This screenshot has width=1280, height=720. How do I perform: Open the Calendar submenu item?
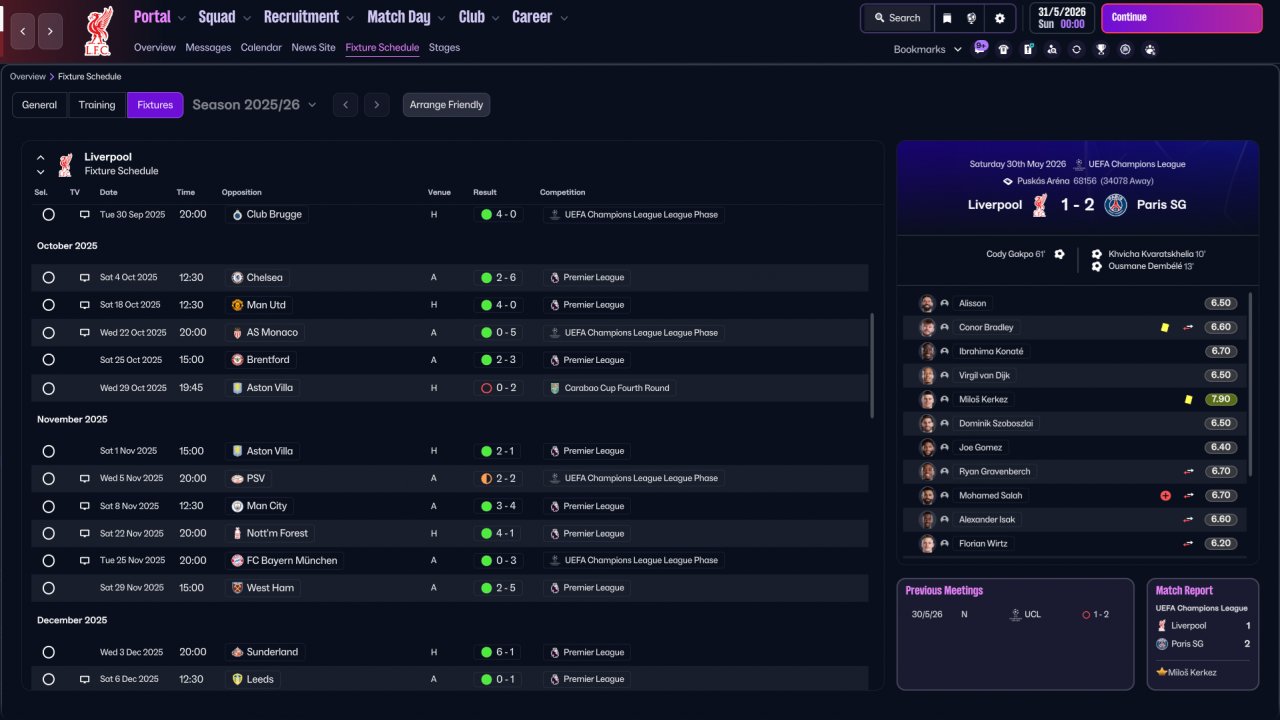tap(261, 47)
